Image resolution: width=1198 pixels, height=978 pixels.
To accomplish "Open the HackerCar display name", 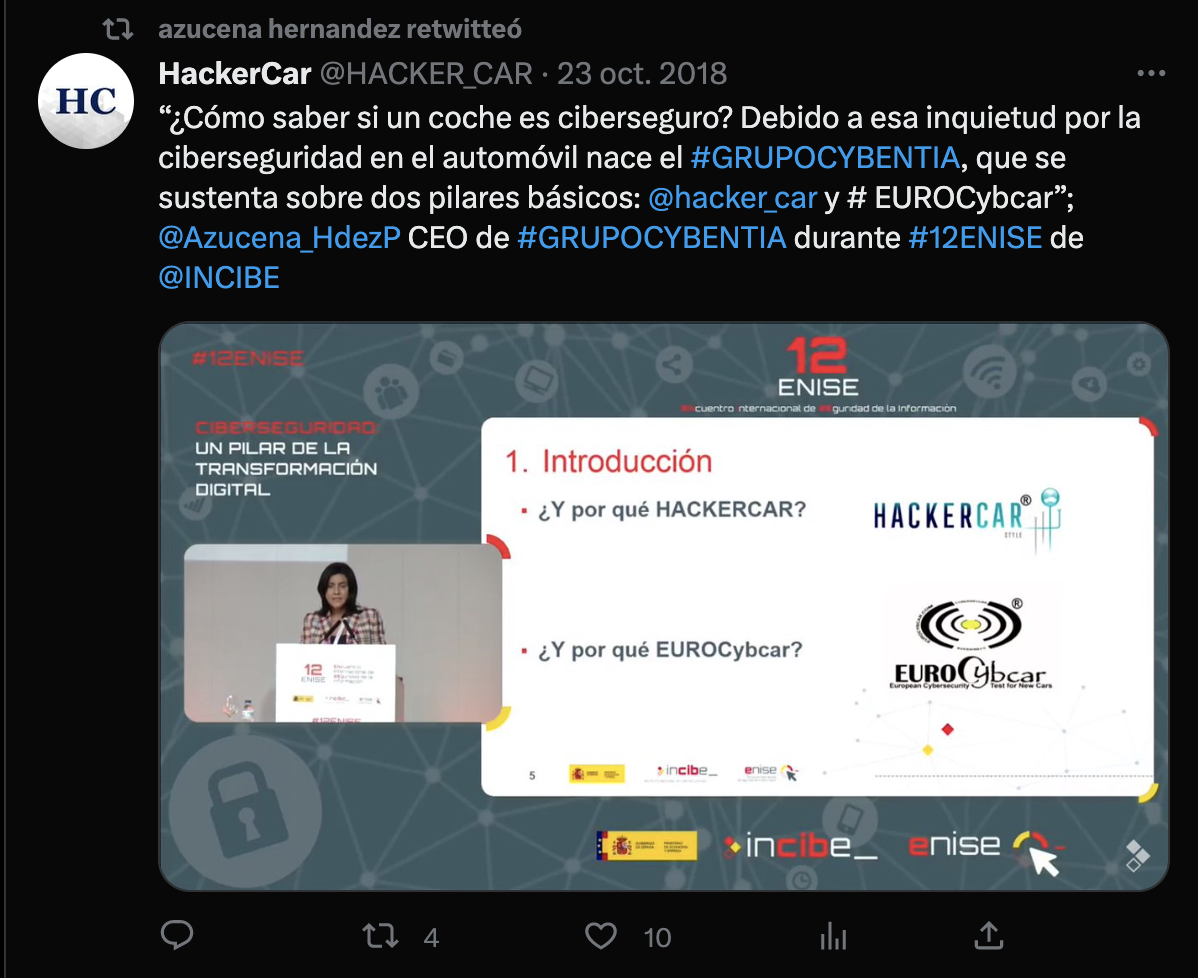I will coord(235,74).
